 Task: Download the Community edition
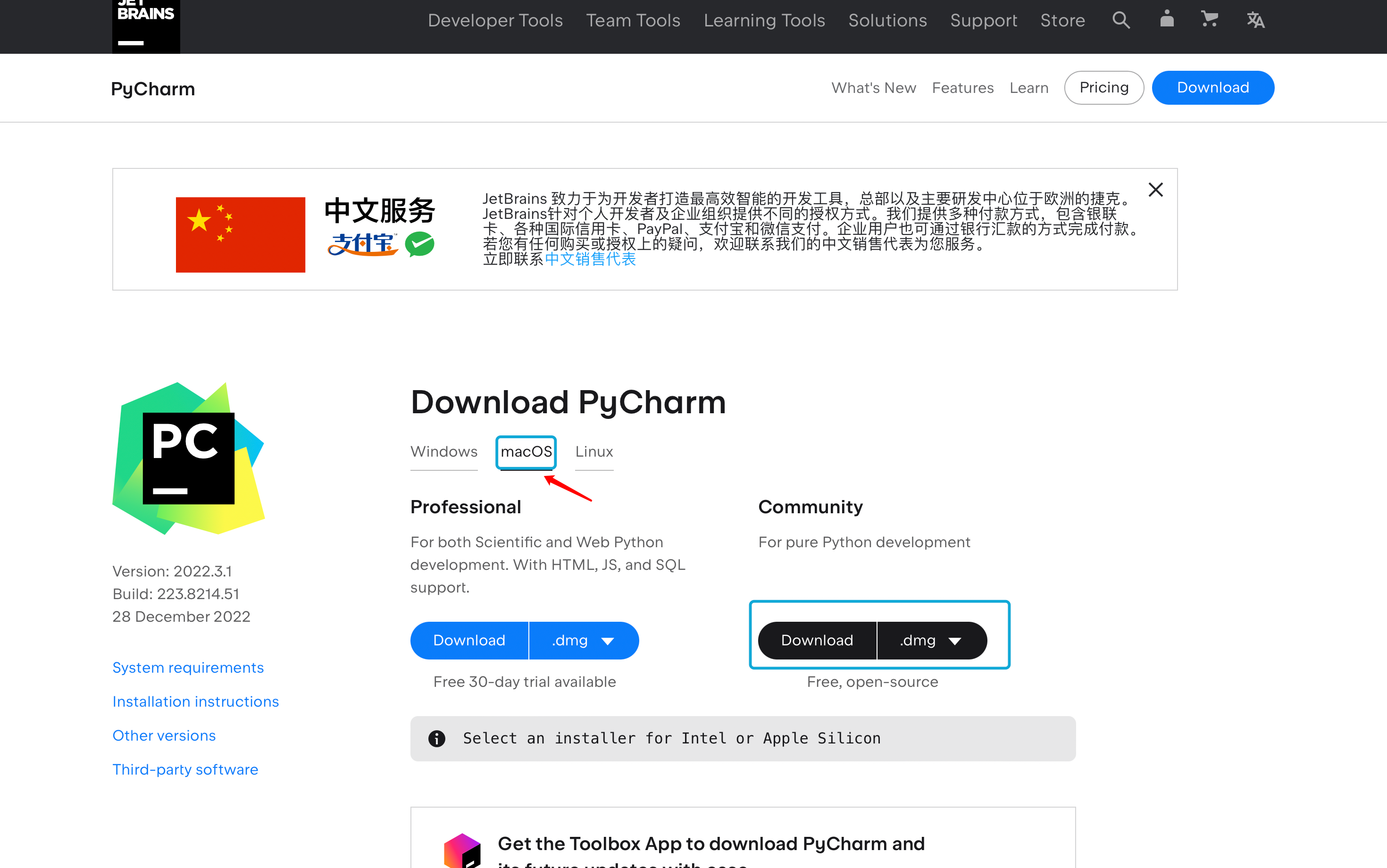(x=817, y=641)
